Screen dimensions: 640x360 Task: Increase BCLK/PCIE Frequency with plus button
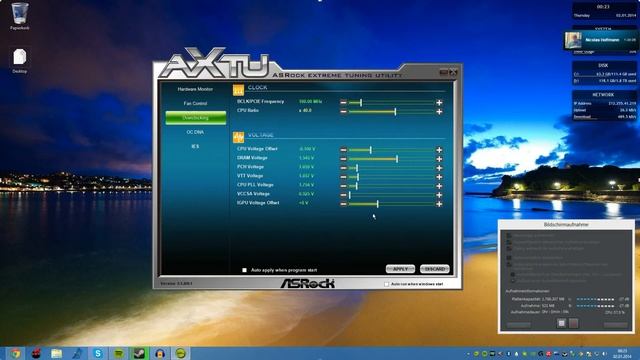point(439,102)
